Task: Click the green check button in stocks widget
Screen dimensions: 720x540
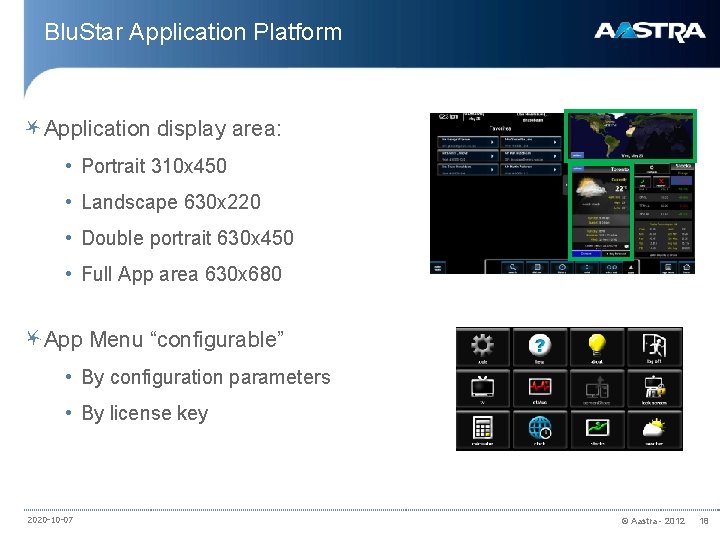Action: point(642,182)
